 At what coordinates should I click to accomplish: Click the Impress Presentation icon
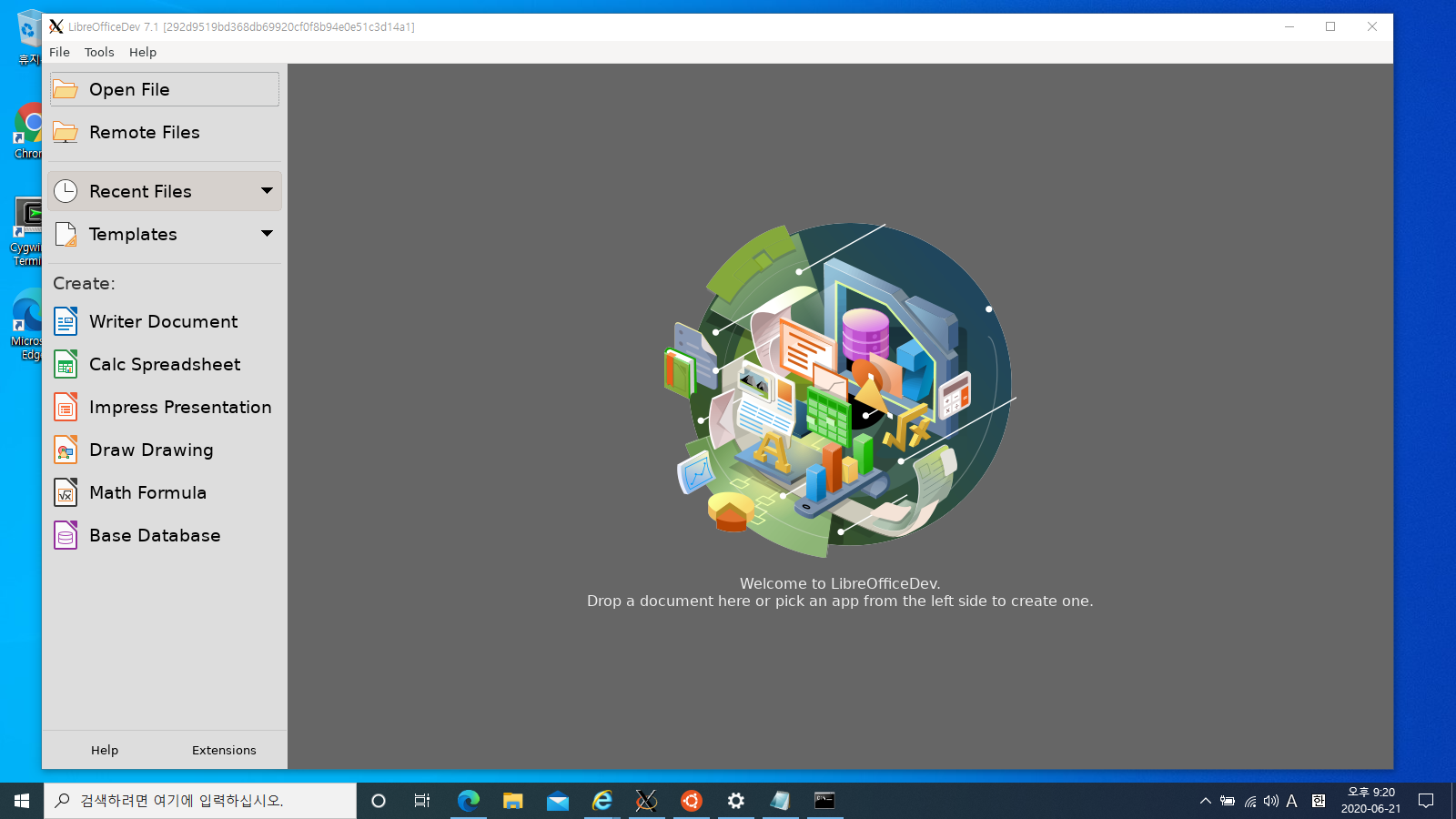tap(66, 407)
